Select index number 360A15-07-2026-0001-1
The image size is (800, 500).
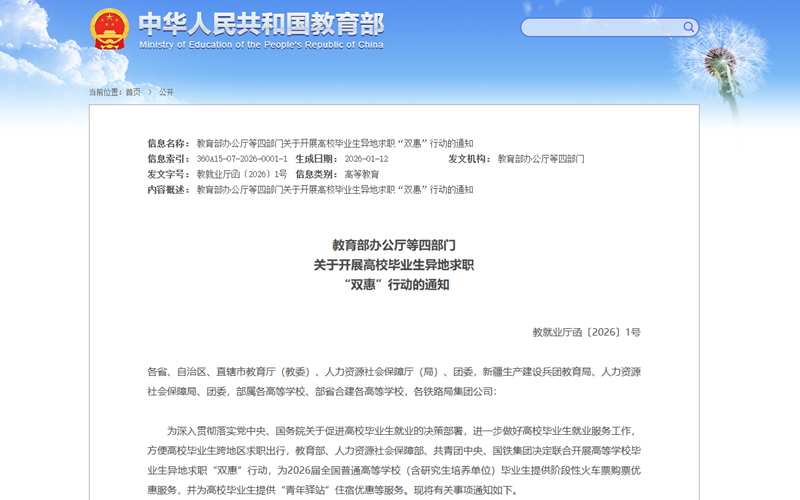pyautogui.click(x=241, y=159)
